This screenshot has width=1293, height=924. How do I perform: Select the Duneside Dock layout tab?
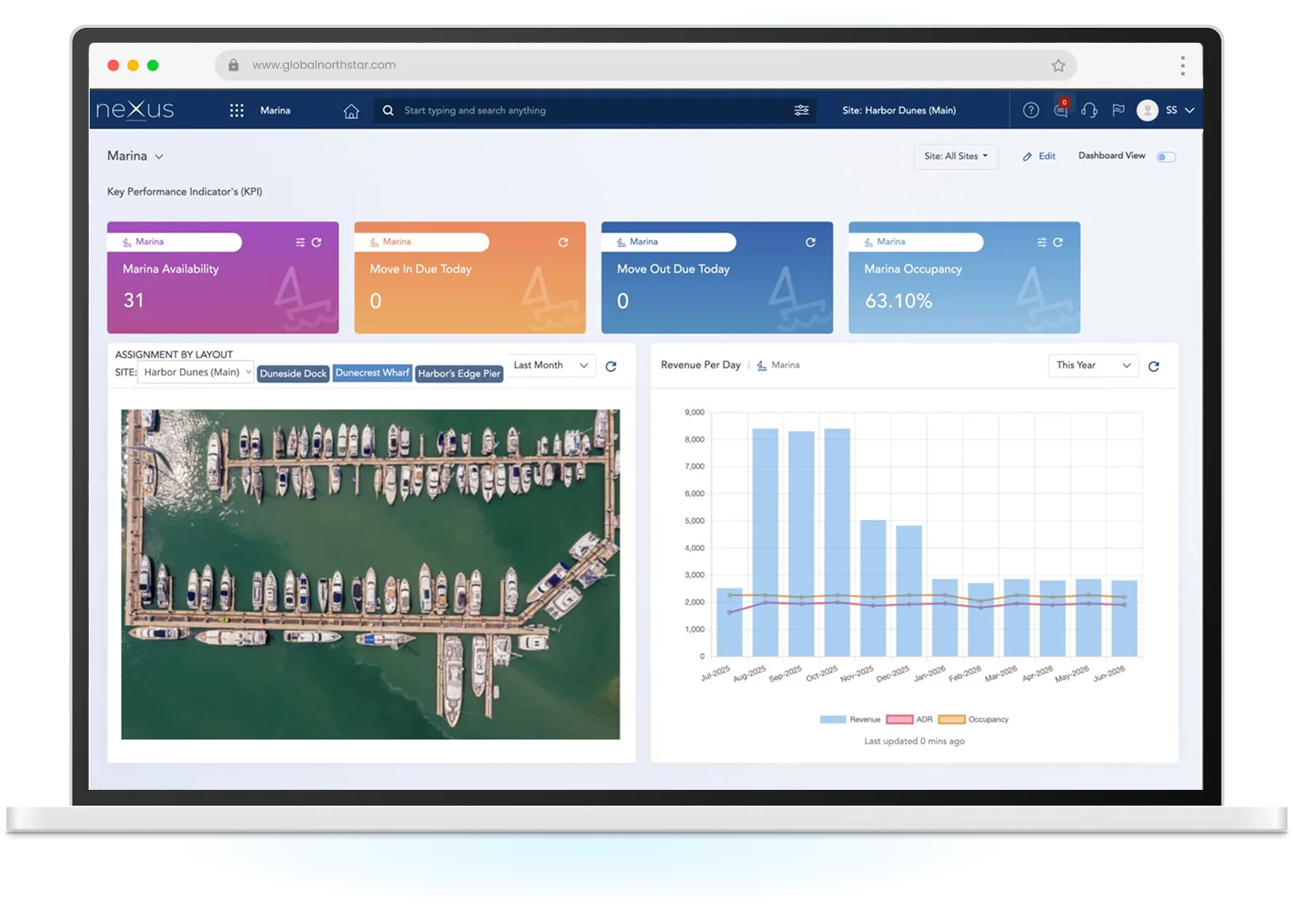pos(293,373)
